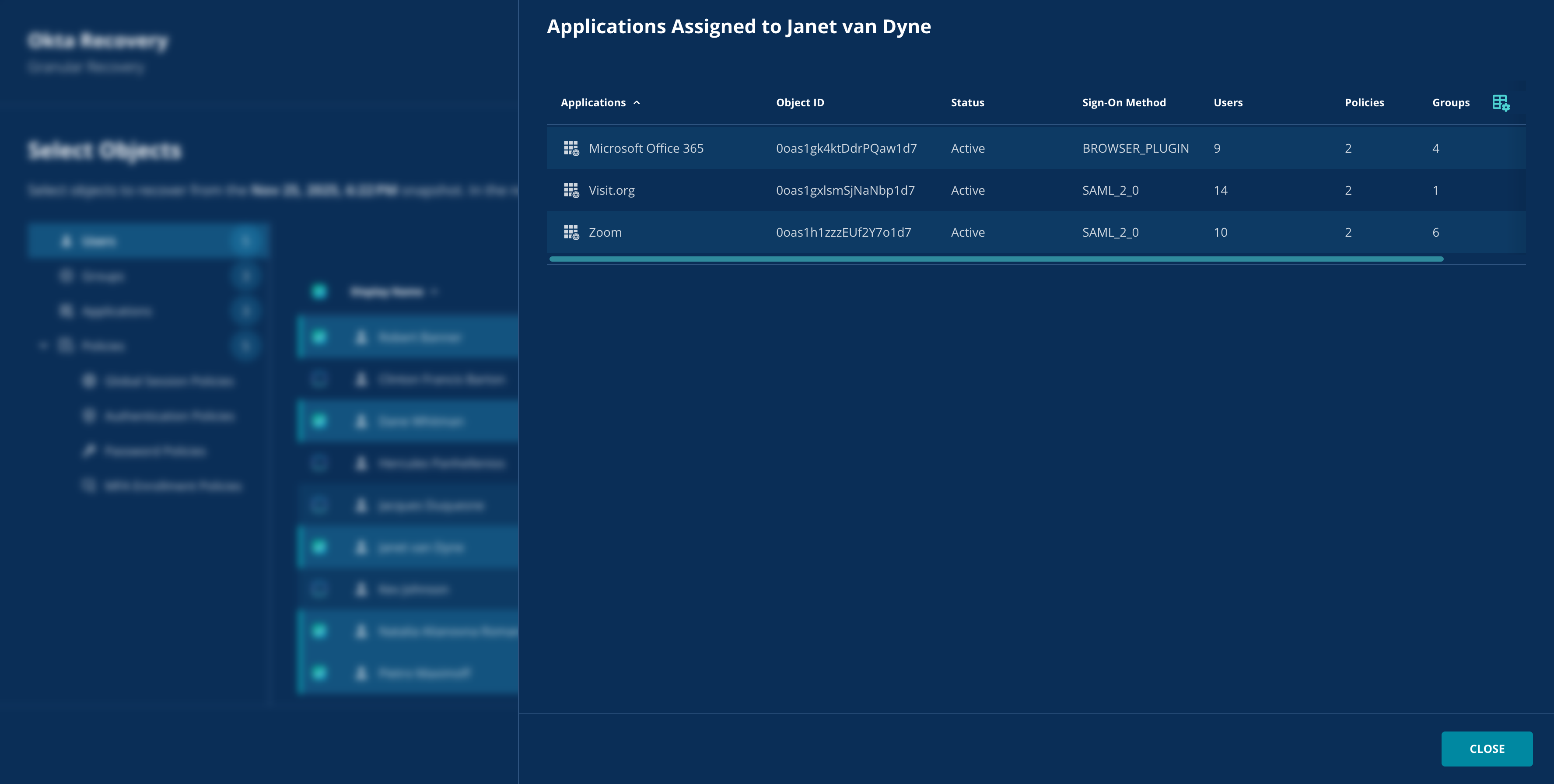Select the Visit.org application name
This screenshot has width=1554, height=784.
pos(611,191)
